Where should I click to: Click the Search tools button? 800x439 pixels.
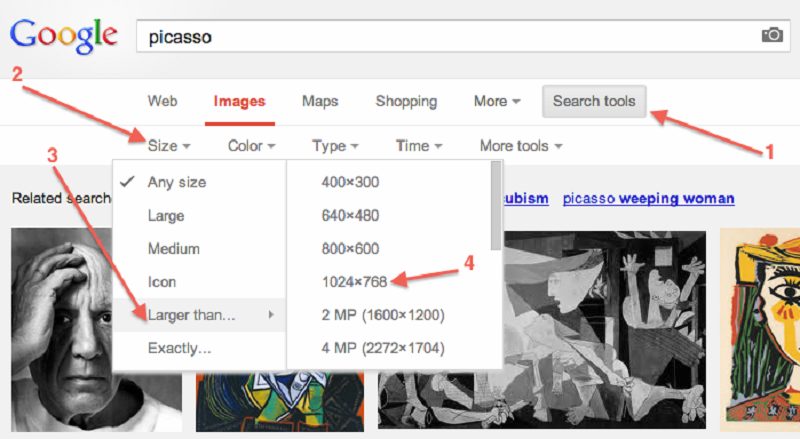594,101
